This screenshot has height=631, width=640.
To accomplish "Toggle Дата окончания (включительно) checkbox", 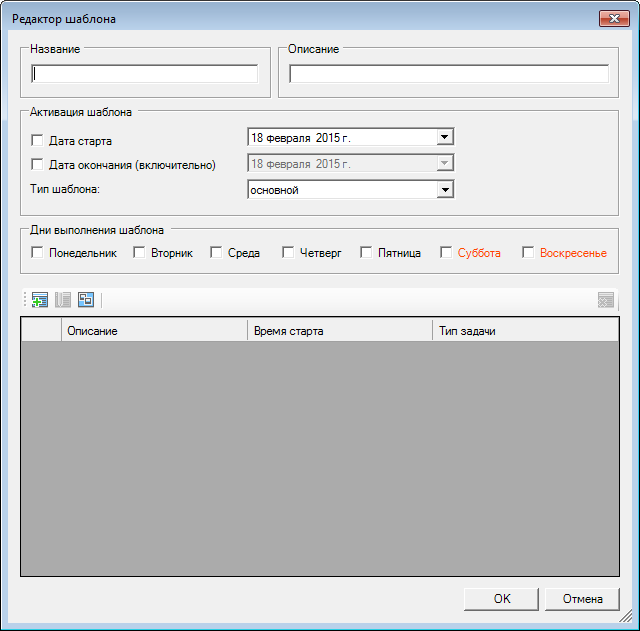I will 38,164.
